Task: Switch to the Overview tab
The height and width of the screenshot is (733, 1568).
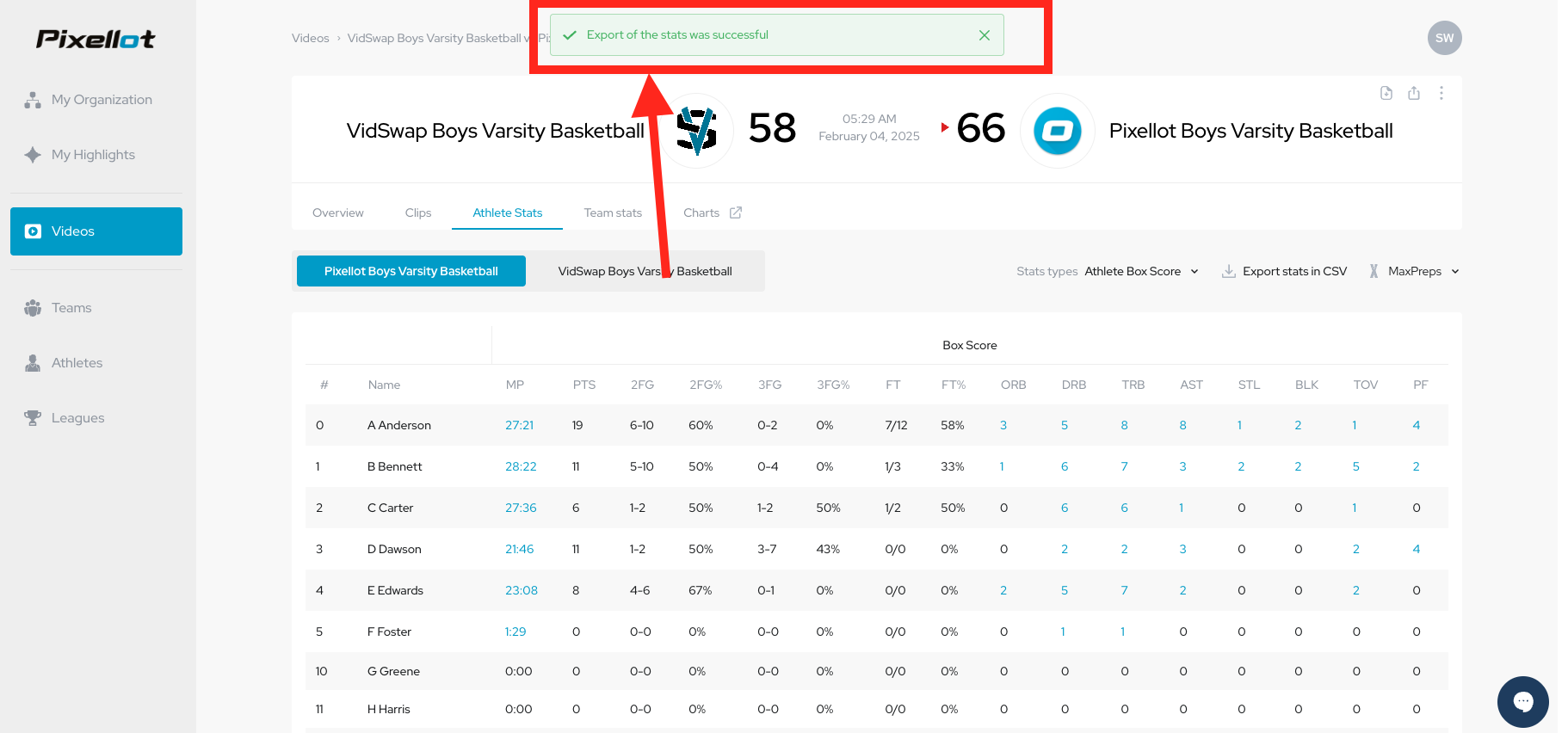Action: click(338, 213)
